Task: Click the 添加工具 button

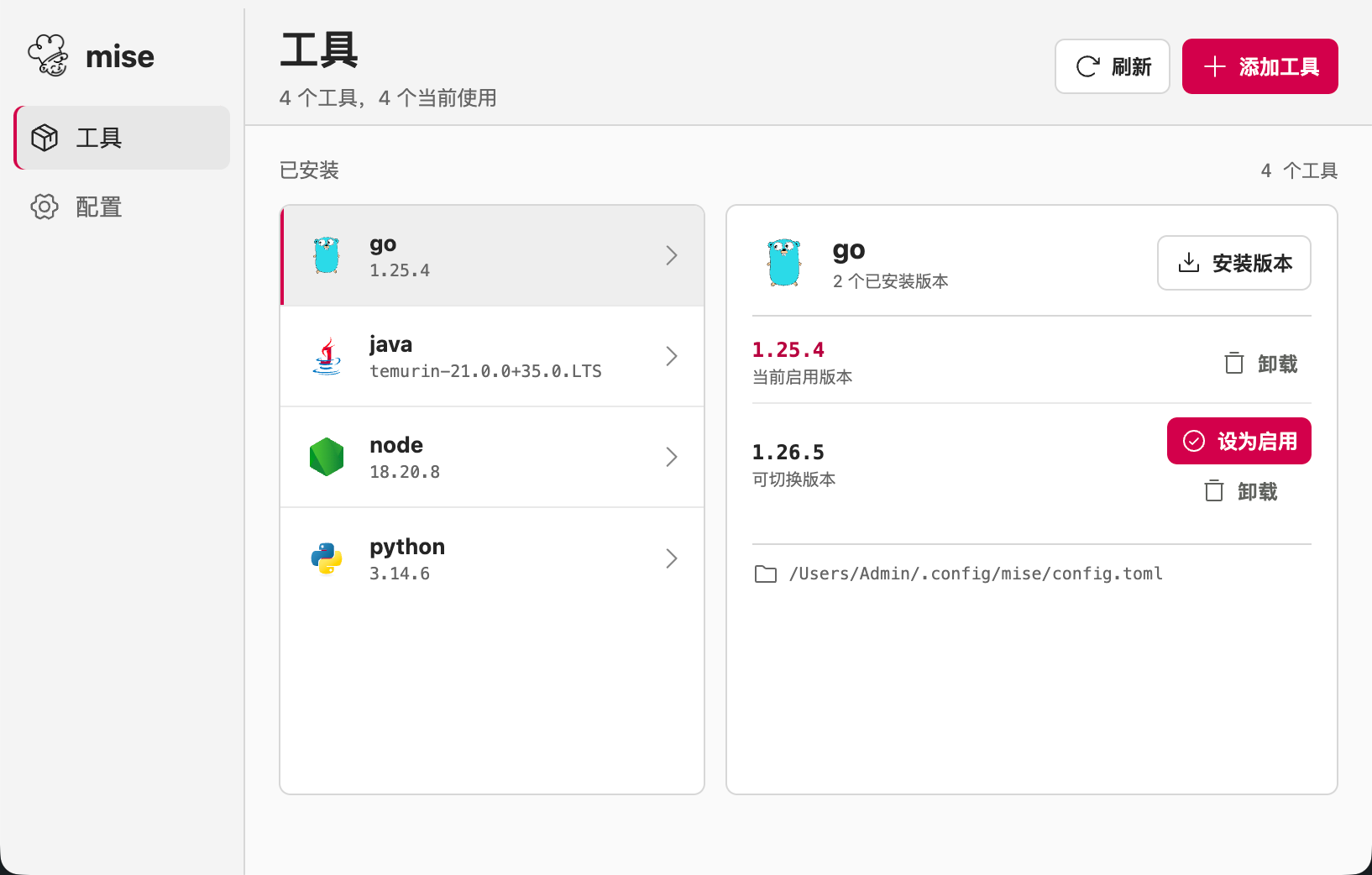Action: (x=1260, y=66)
